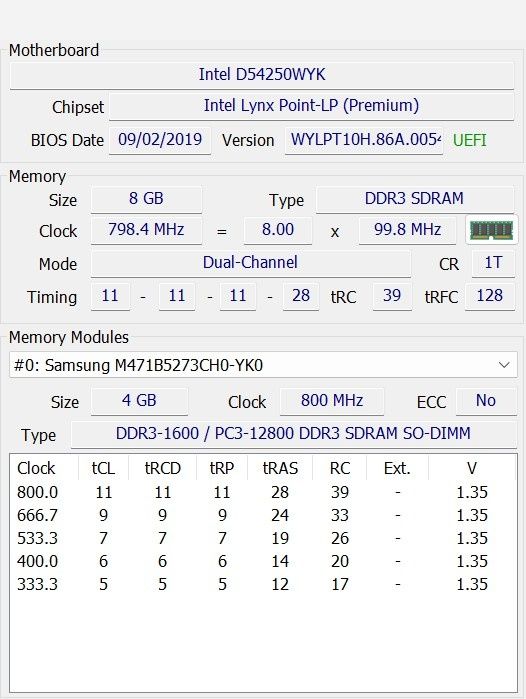
Task: Select the 666.7 clock timing row
Action: (x=263, y=515)
